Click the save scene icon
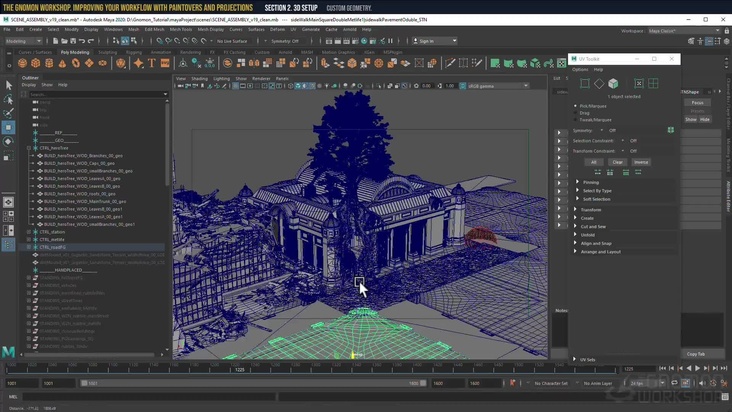The height and width of the screenshot is (412, 732). [73, 41]
